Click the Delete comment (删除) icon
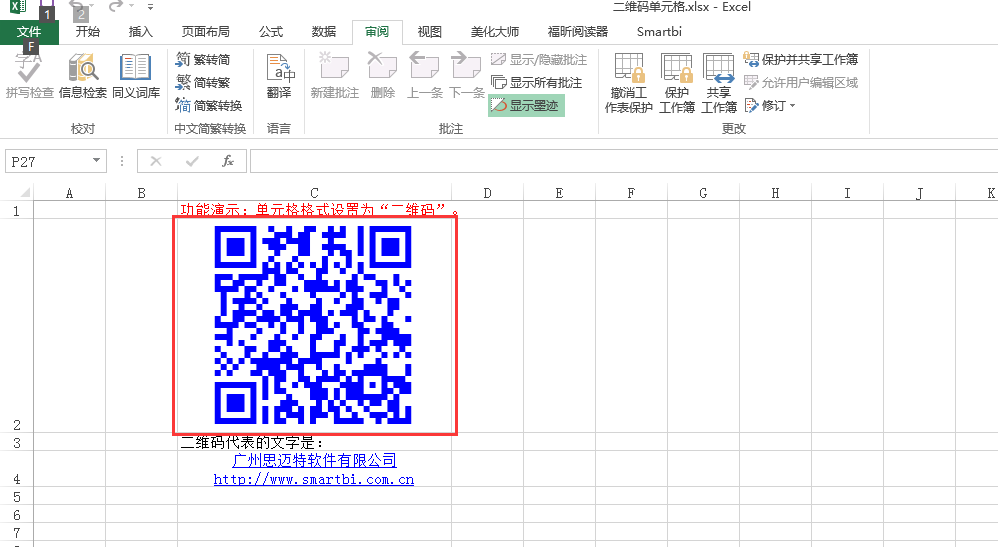The image size is (998, 547). coord(383,76)
